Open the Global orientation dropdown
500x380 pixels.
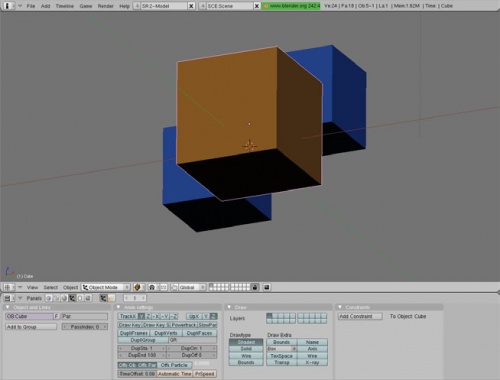point(192,287)
